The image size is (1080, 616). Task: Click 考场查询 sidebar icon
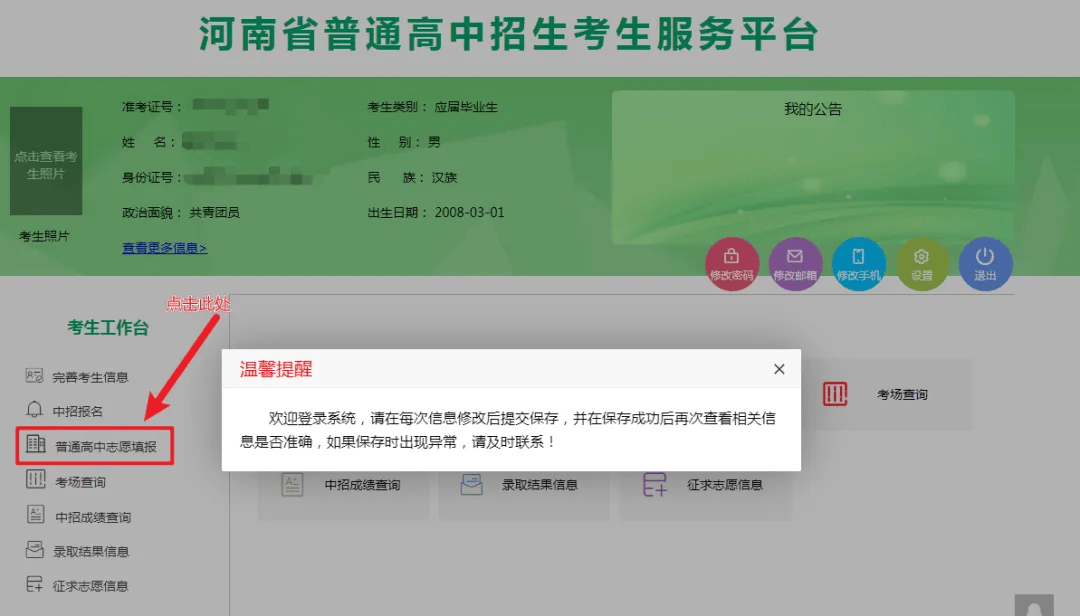click(x=36, y=479)
